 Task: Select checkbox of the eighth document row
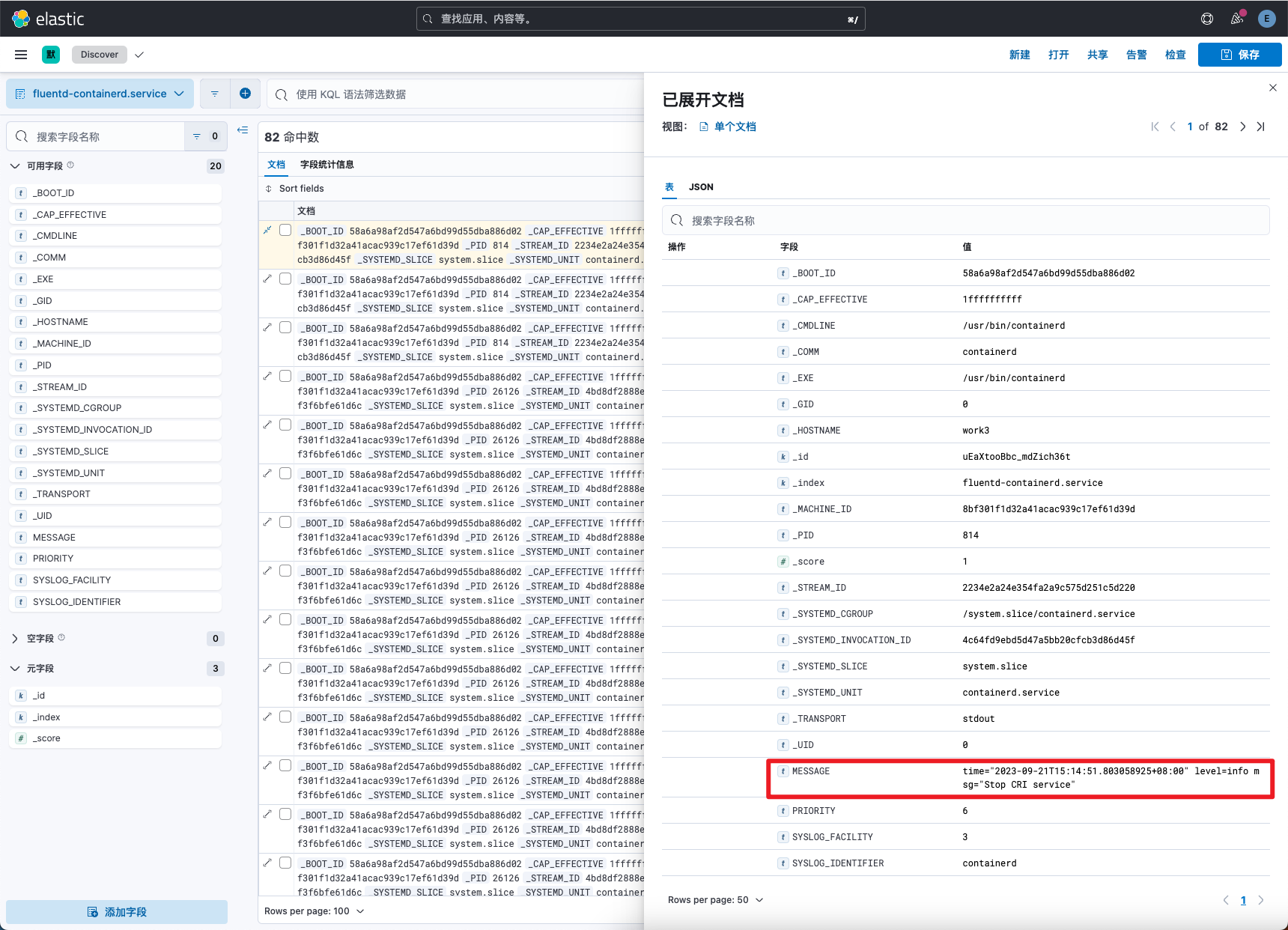pyautogui.click(x=285, y=571)
